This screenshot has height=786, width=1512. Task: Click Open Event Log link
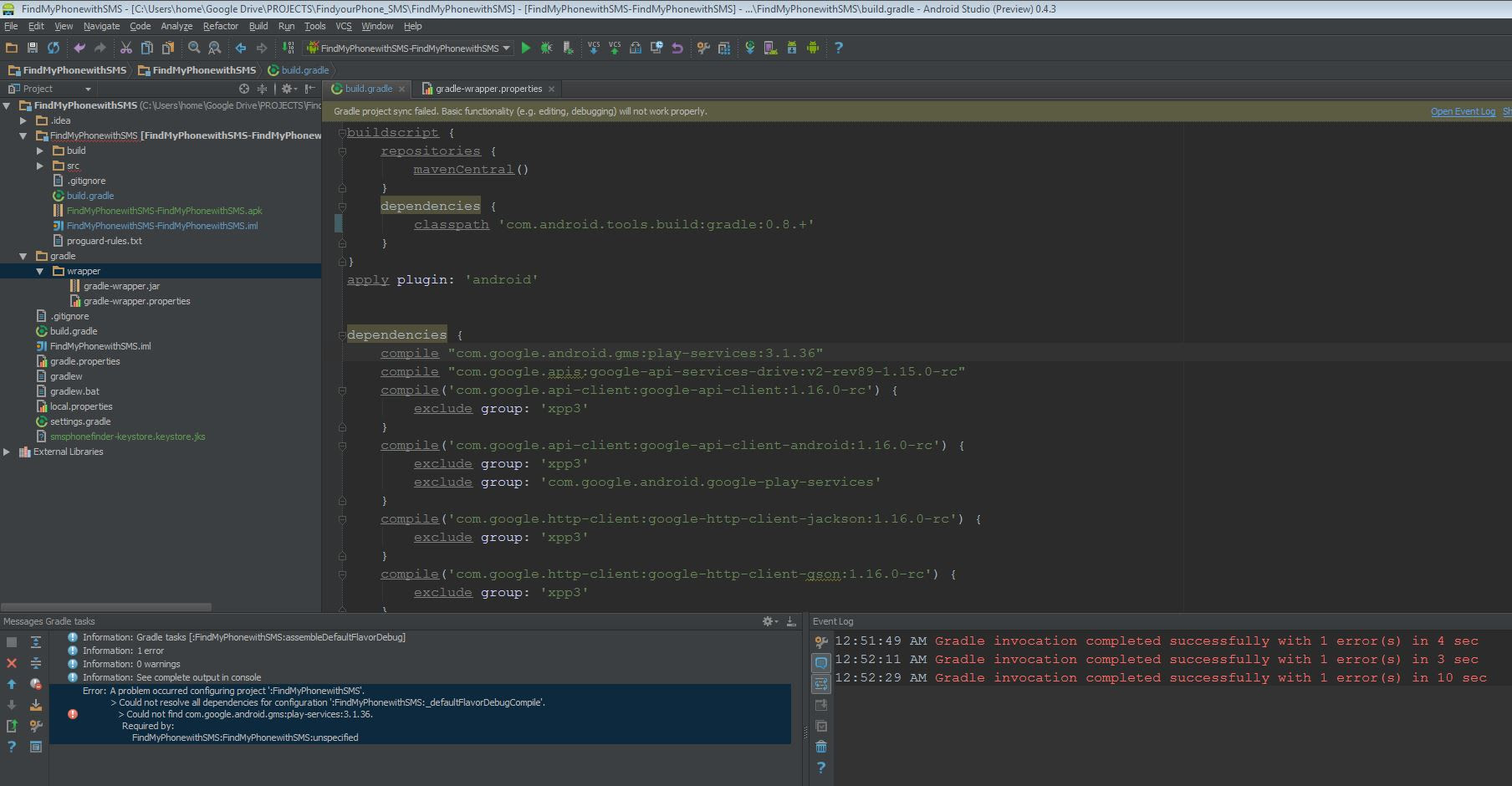[1463, 111]
